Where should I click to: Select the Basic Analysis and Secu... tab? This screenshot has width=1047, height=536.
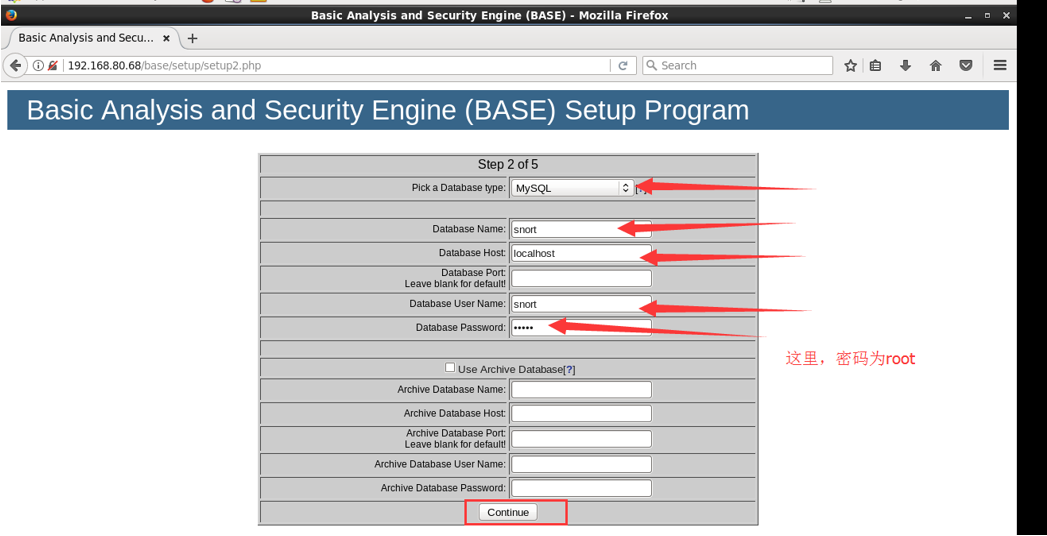pyautogui.click(x=92, y=38)
